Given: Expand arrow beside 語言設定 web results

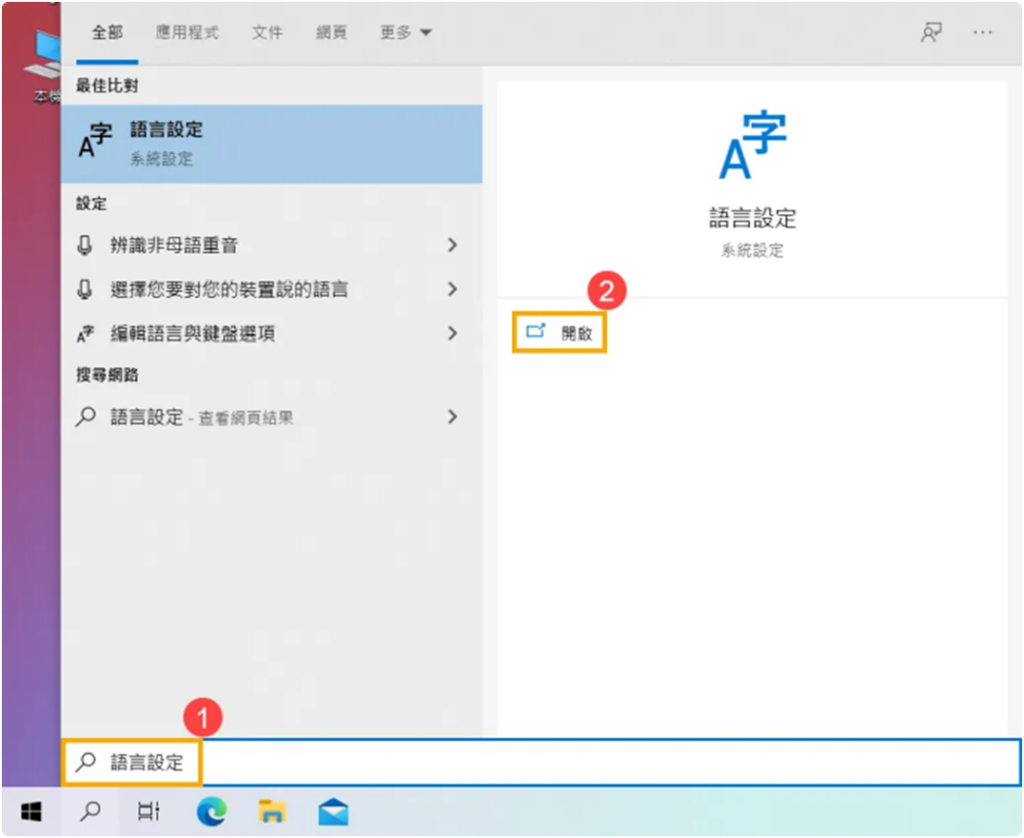Looking at the screenshot, I should [x=452, y=416].
